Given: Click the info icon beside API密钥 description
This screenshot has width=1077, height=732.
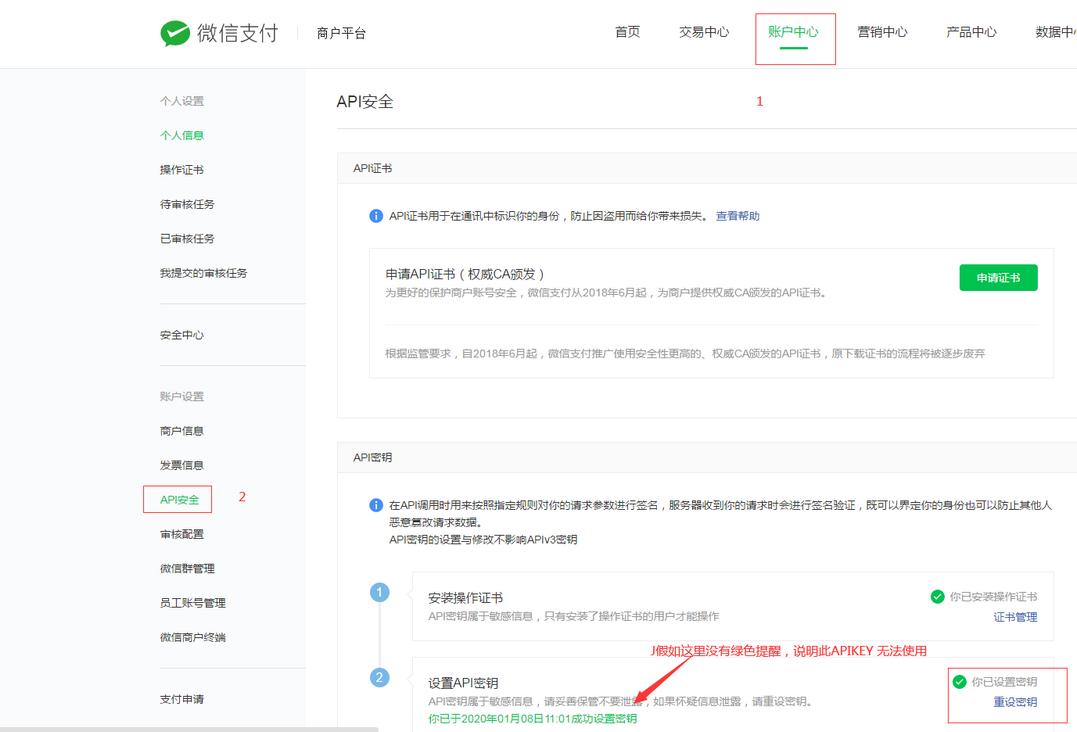Looking at the screenshot, I should (376, 505).
